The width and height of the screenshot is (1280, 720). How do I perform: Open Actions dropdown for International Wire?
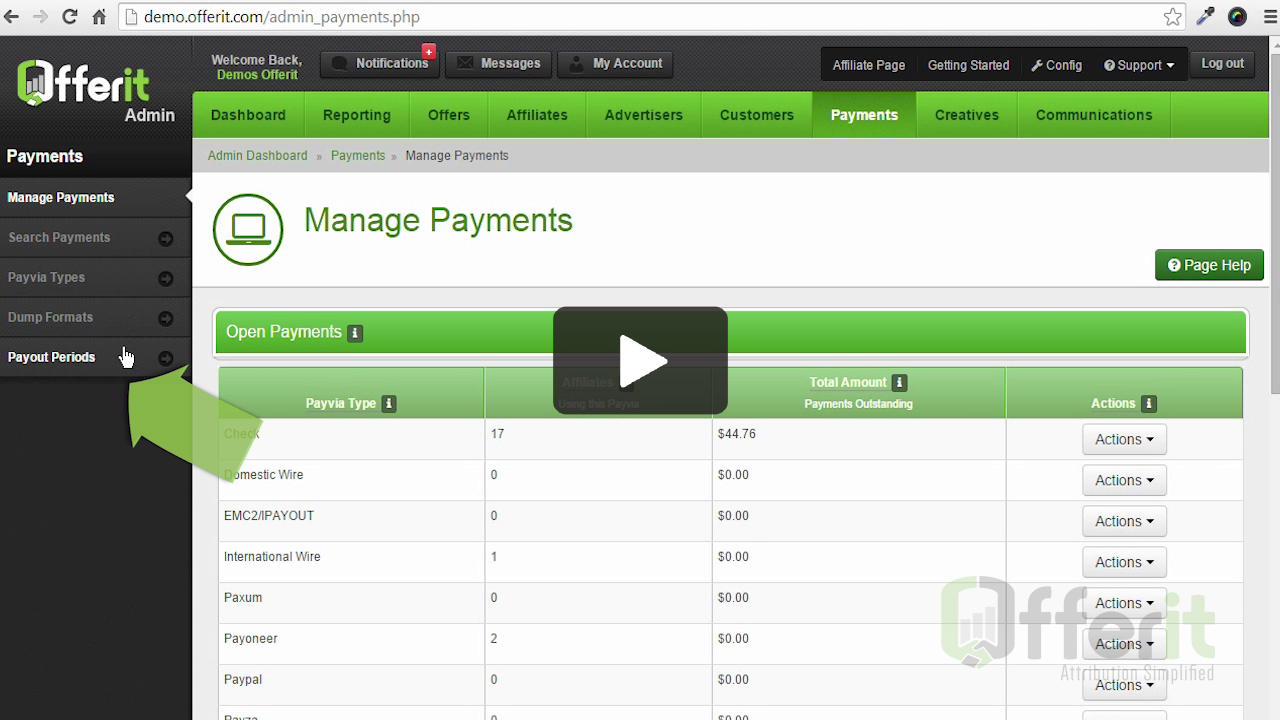(x=1124, y=562)
